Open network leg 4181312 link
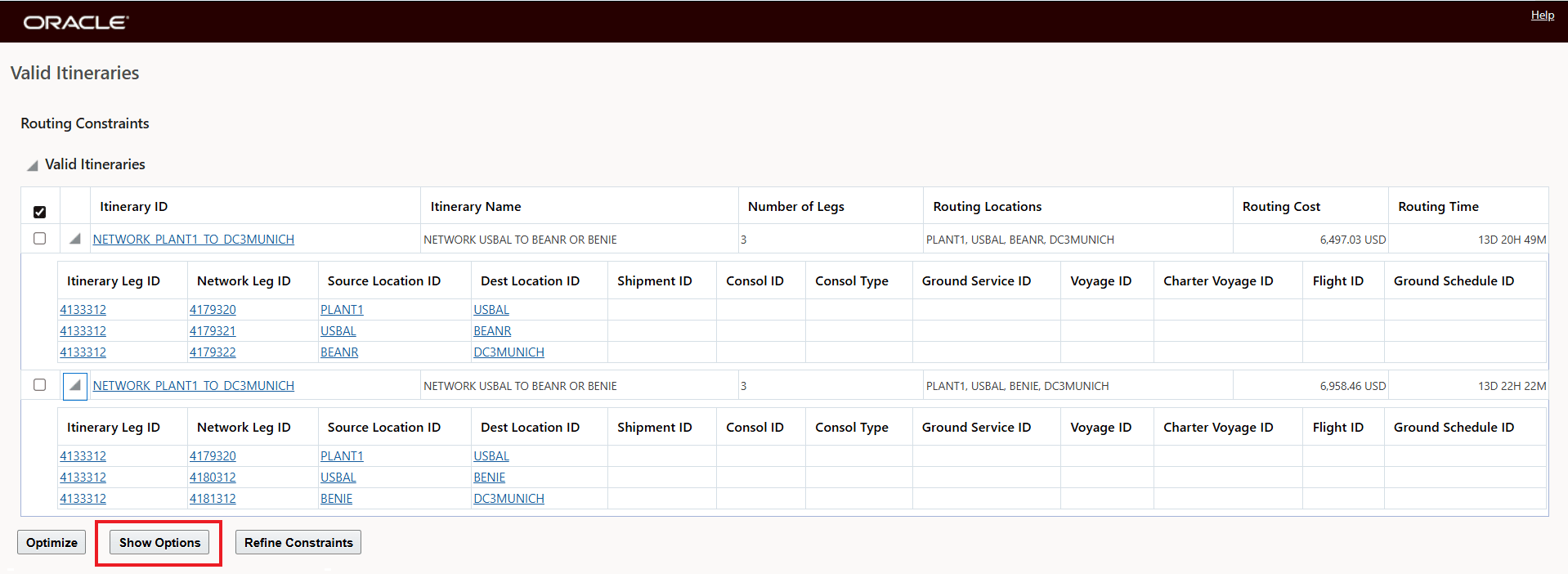Screen dimensions: 1568x574 click(213, 499)
